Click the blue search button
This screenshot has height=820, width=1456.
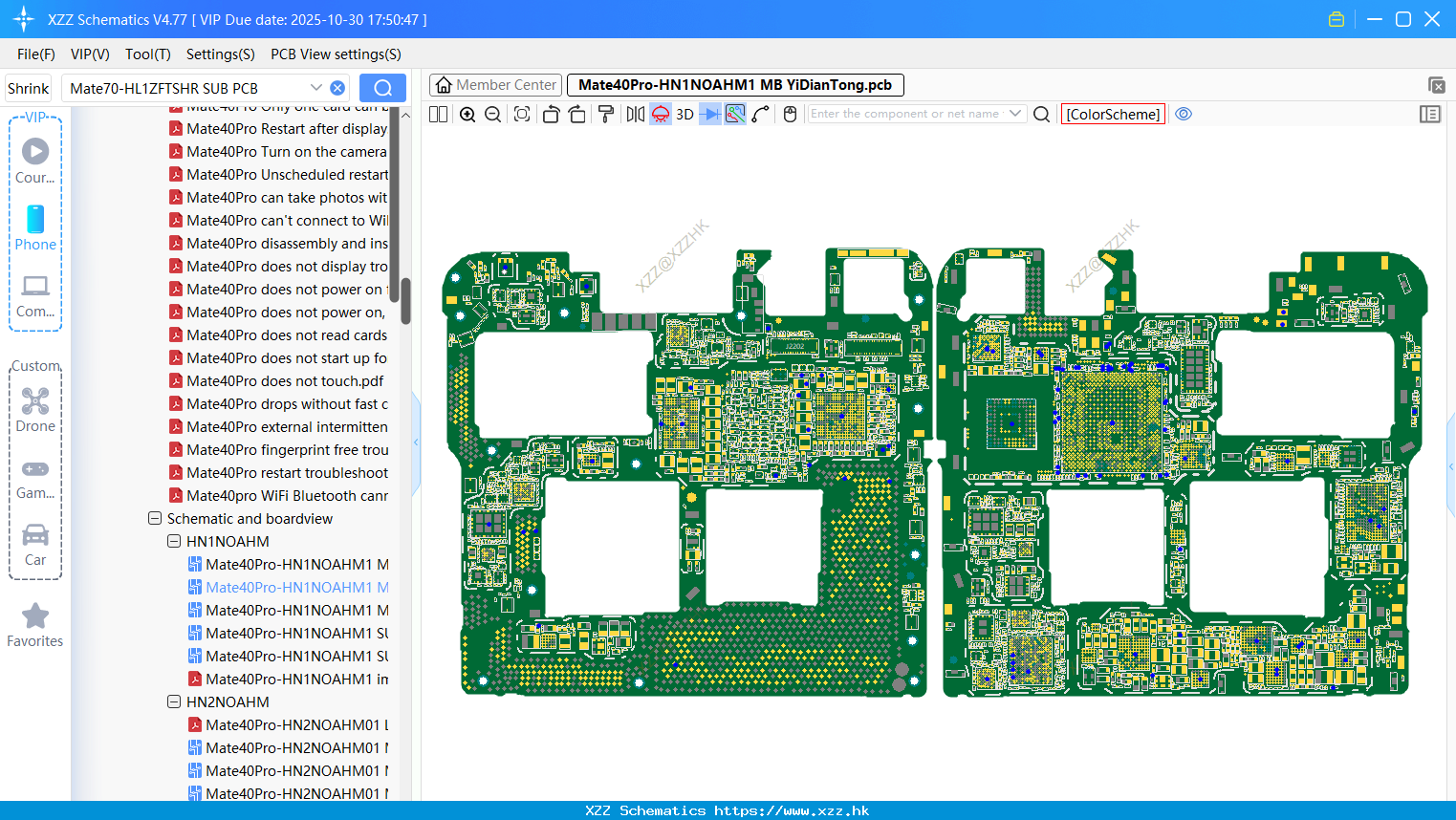(382, 88)
